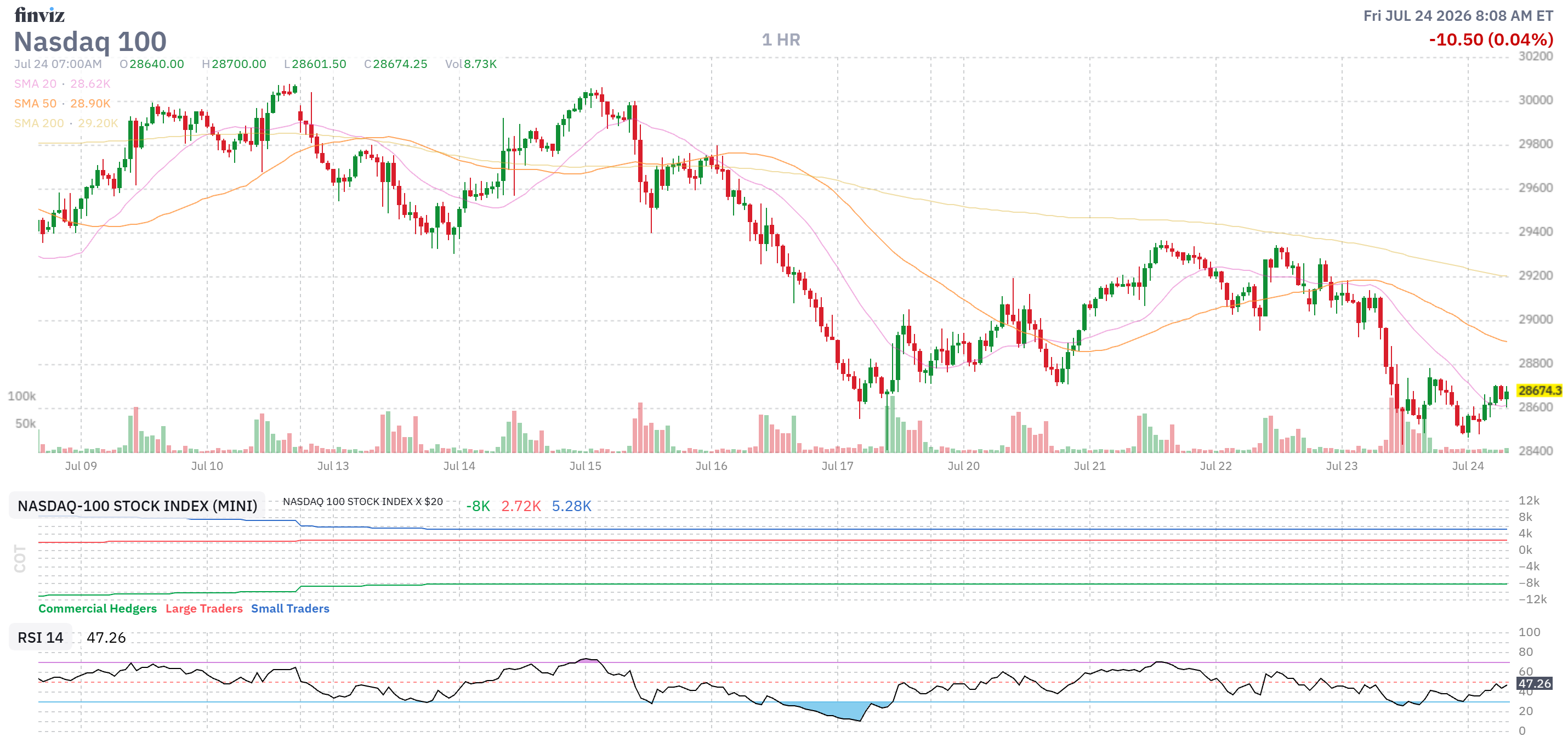Click the 8k COT axis label
This screenshot has width=1568, height=748.
click(1525, 517)
